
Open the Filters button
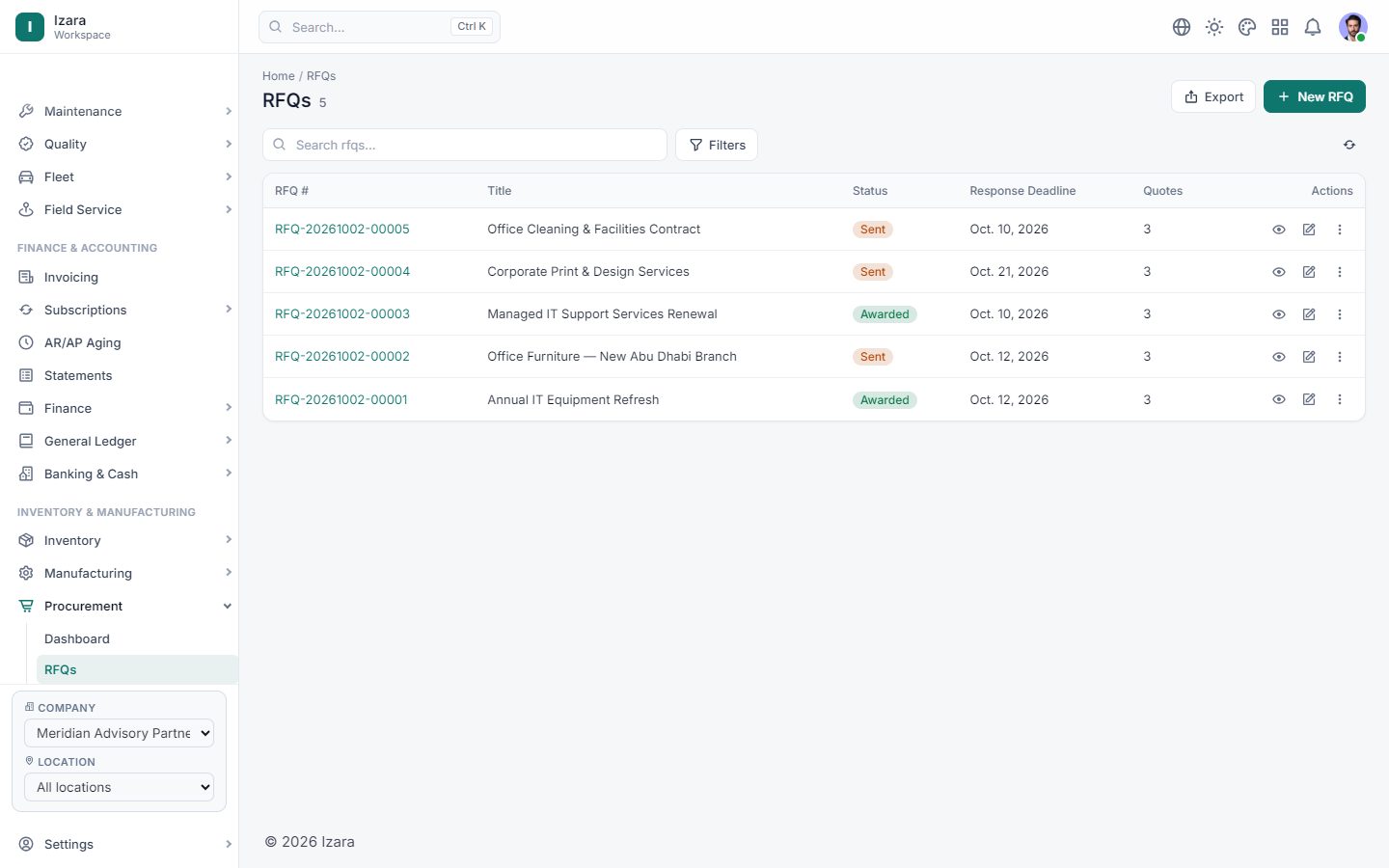(x=717, y=145)
